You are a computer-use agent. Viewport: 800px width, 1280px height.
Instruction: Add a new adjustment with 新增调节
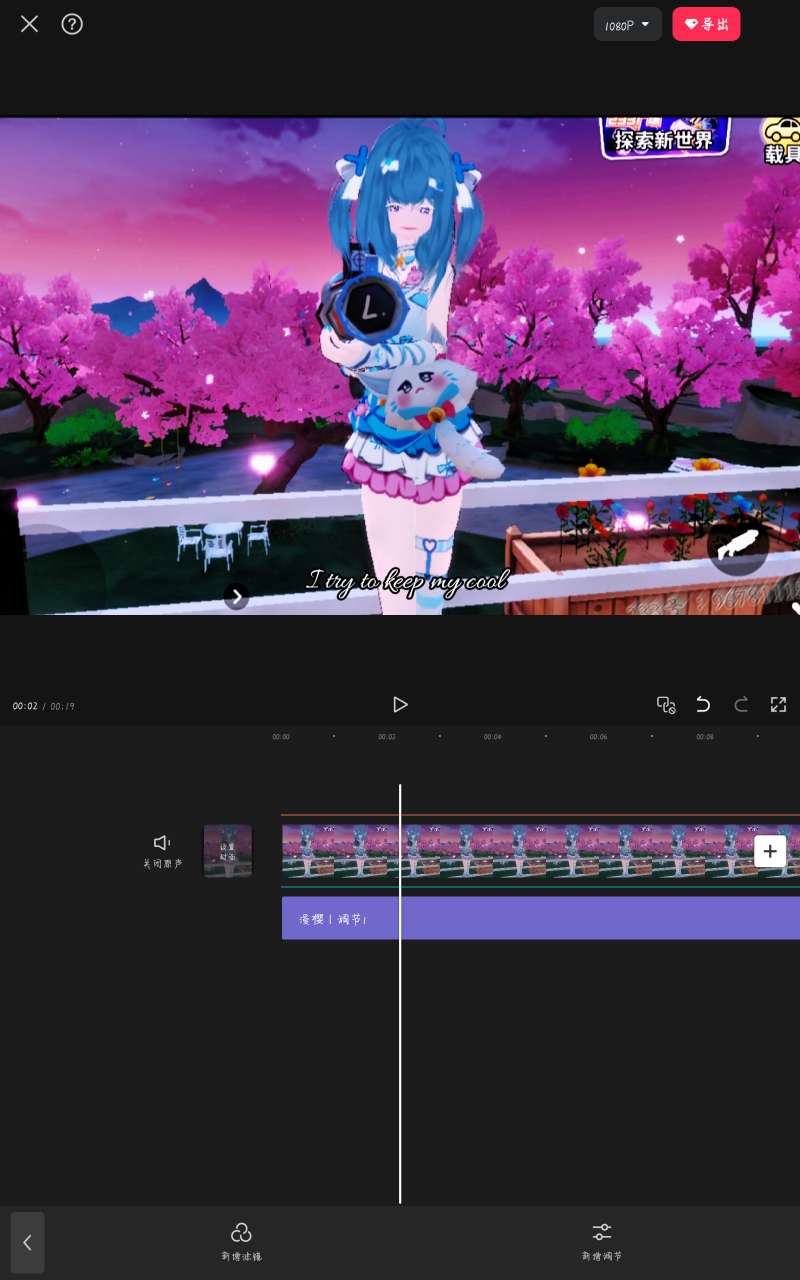tap(601, 1241)
